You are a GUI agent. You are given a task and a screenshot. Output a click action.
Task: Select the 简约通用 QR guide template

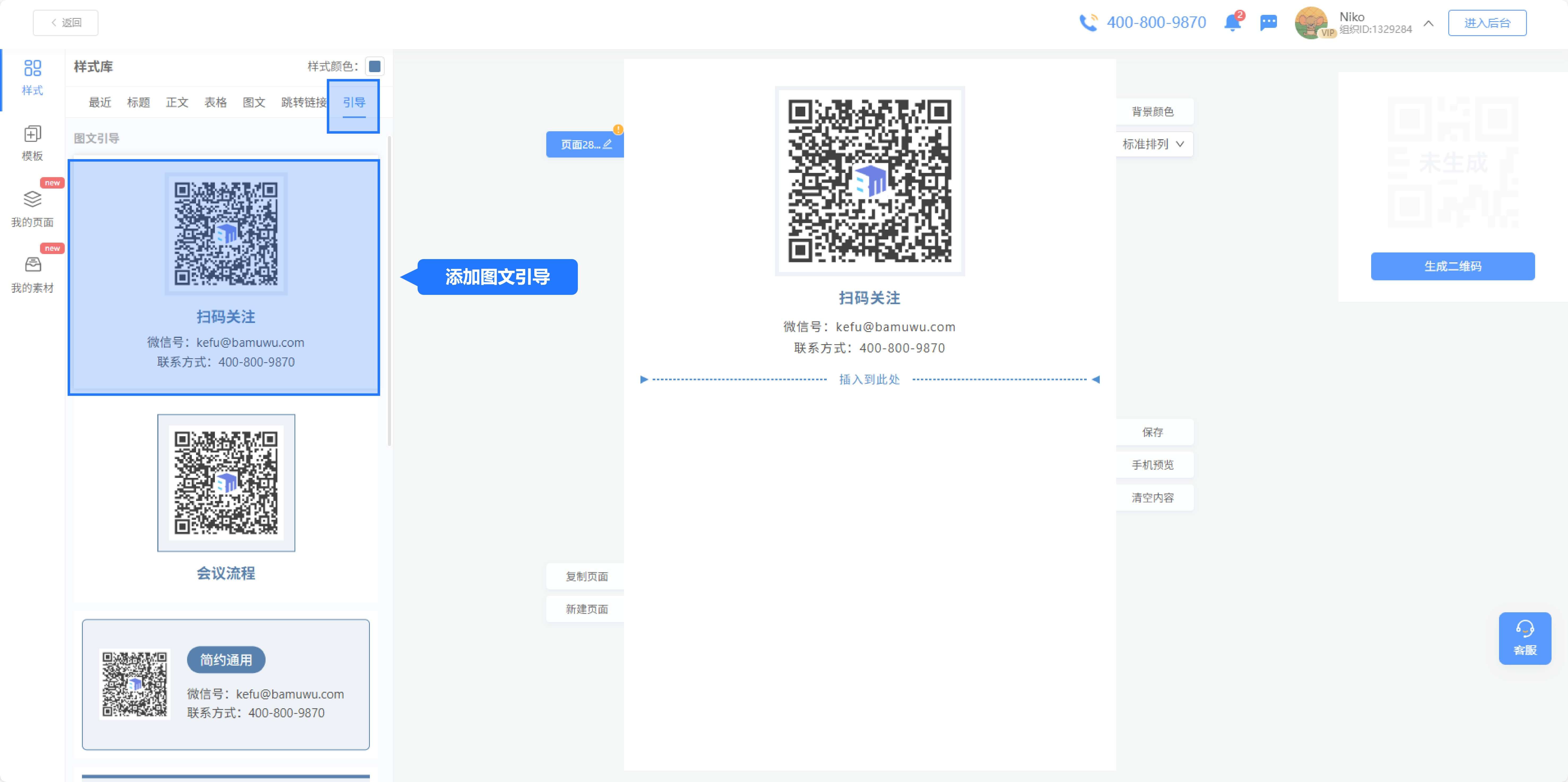click(226, 684)
